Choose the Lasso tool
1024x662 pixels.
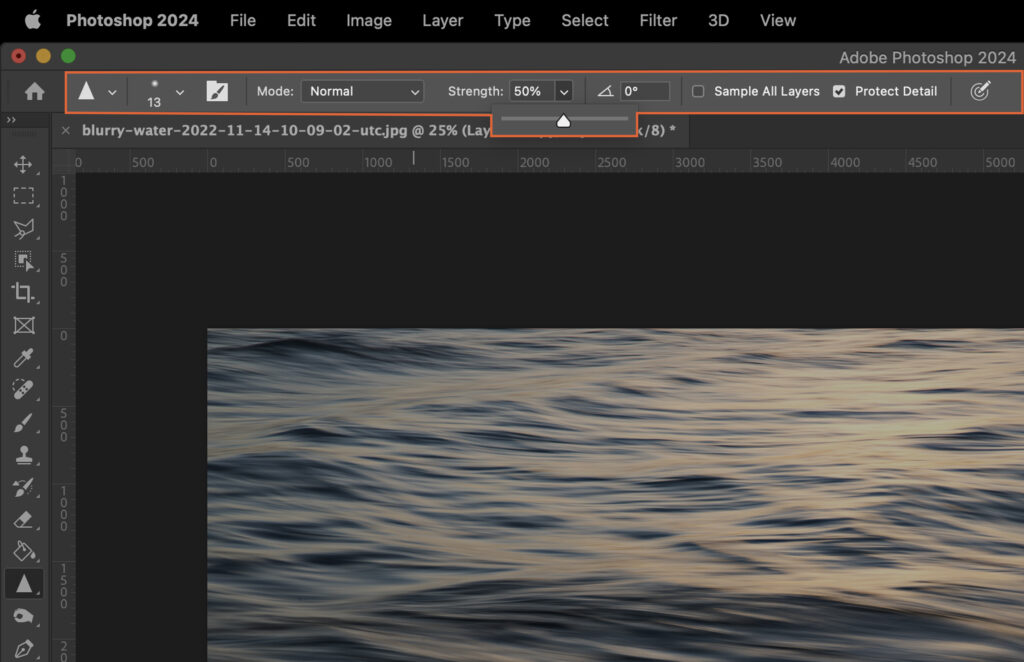click(x=23, y=228)
